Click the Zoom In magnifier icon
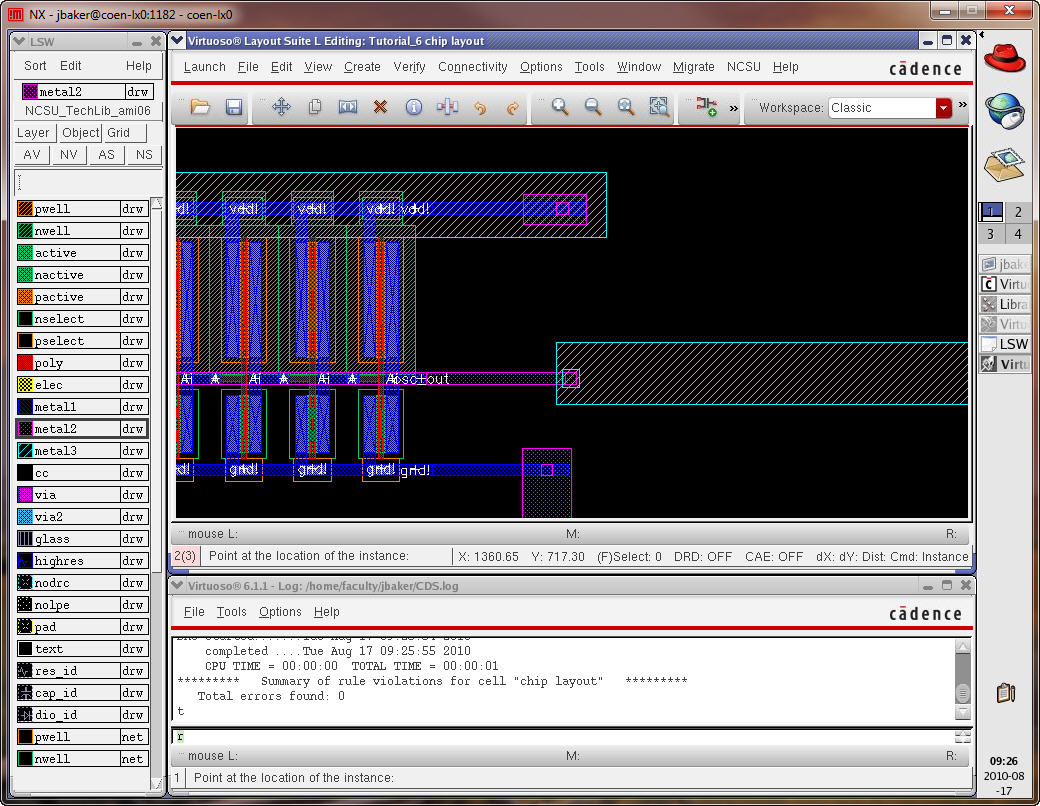The height and width of the screenshot is (806, 1040). click(560, 108)
